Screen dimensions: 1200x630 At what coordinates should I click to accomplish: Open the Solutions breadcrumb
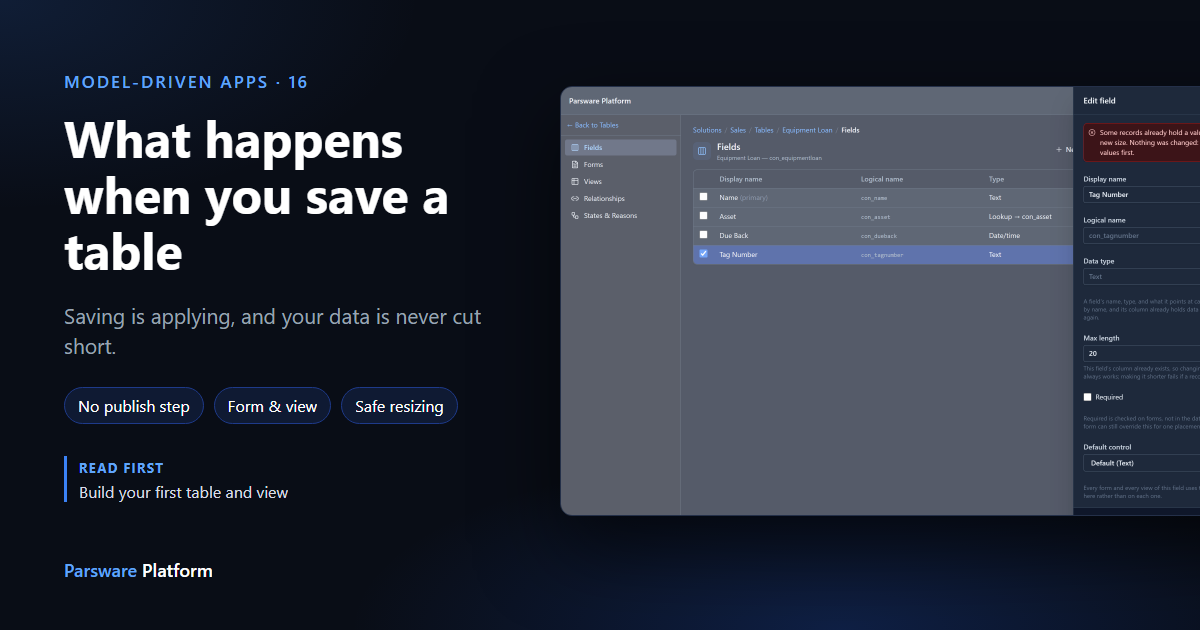coord(707,130)
